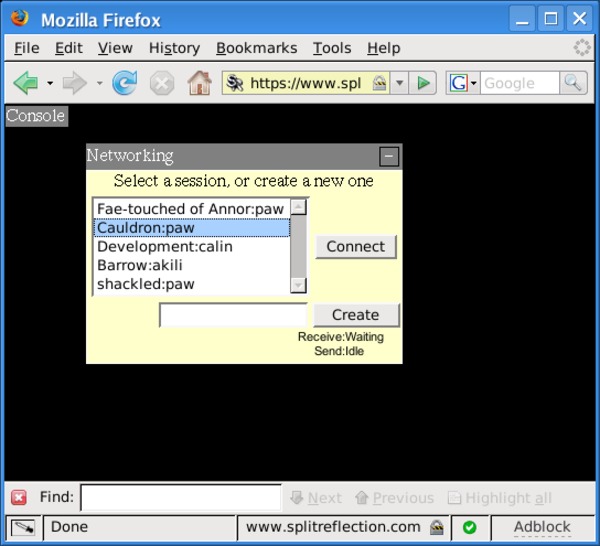The width and height of the screenshot is (600, 546).
Task: Click www.splitreflection.com in status bar
Action: point(333,527)
